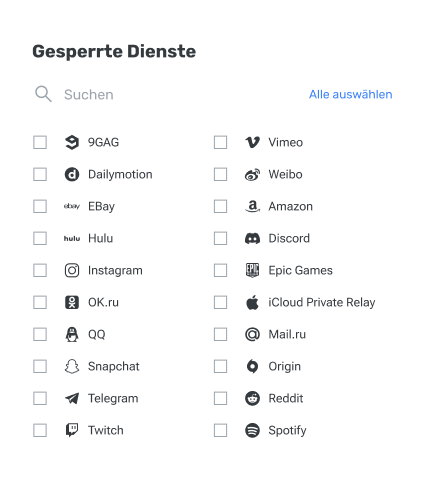Tick the Snapchat checkbox
425x483 pixels.
coord(40,366)
